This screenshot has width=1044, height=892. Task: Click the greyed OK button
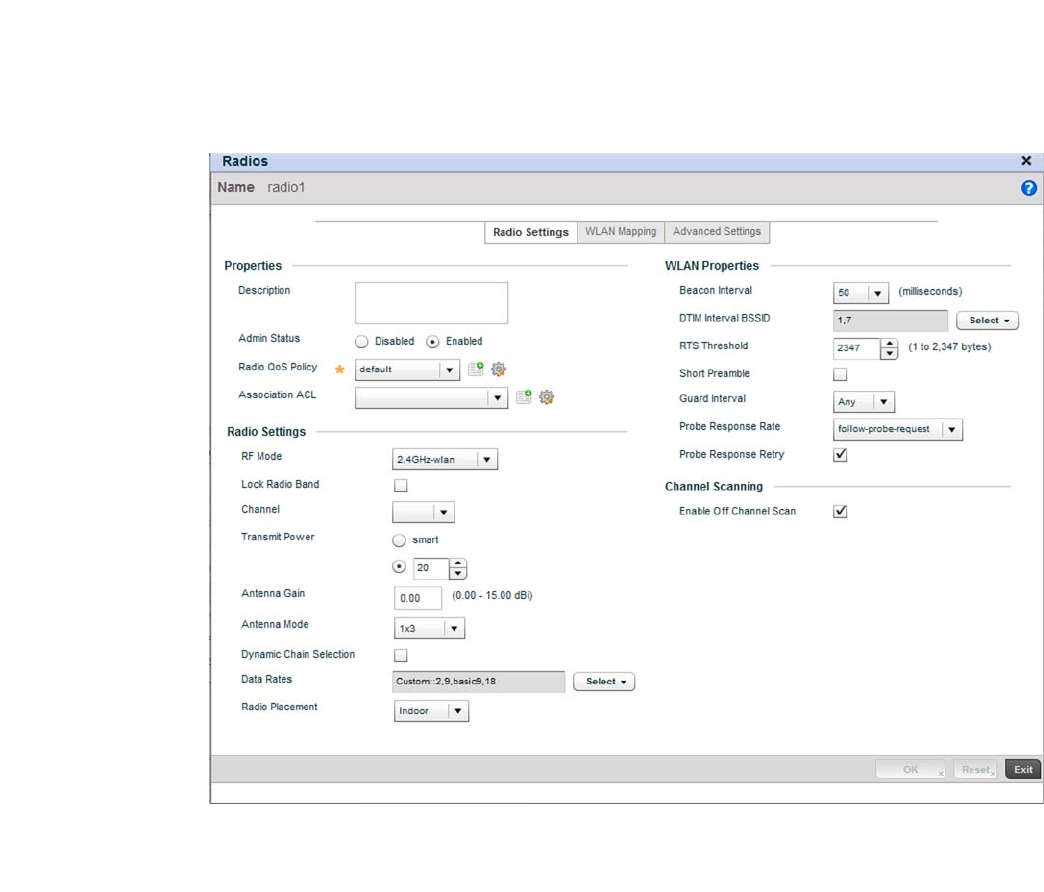[910, 770]
